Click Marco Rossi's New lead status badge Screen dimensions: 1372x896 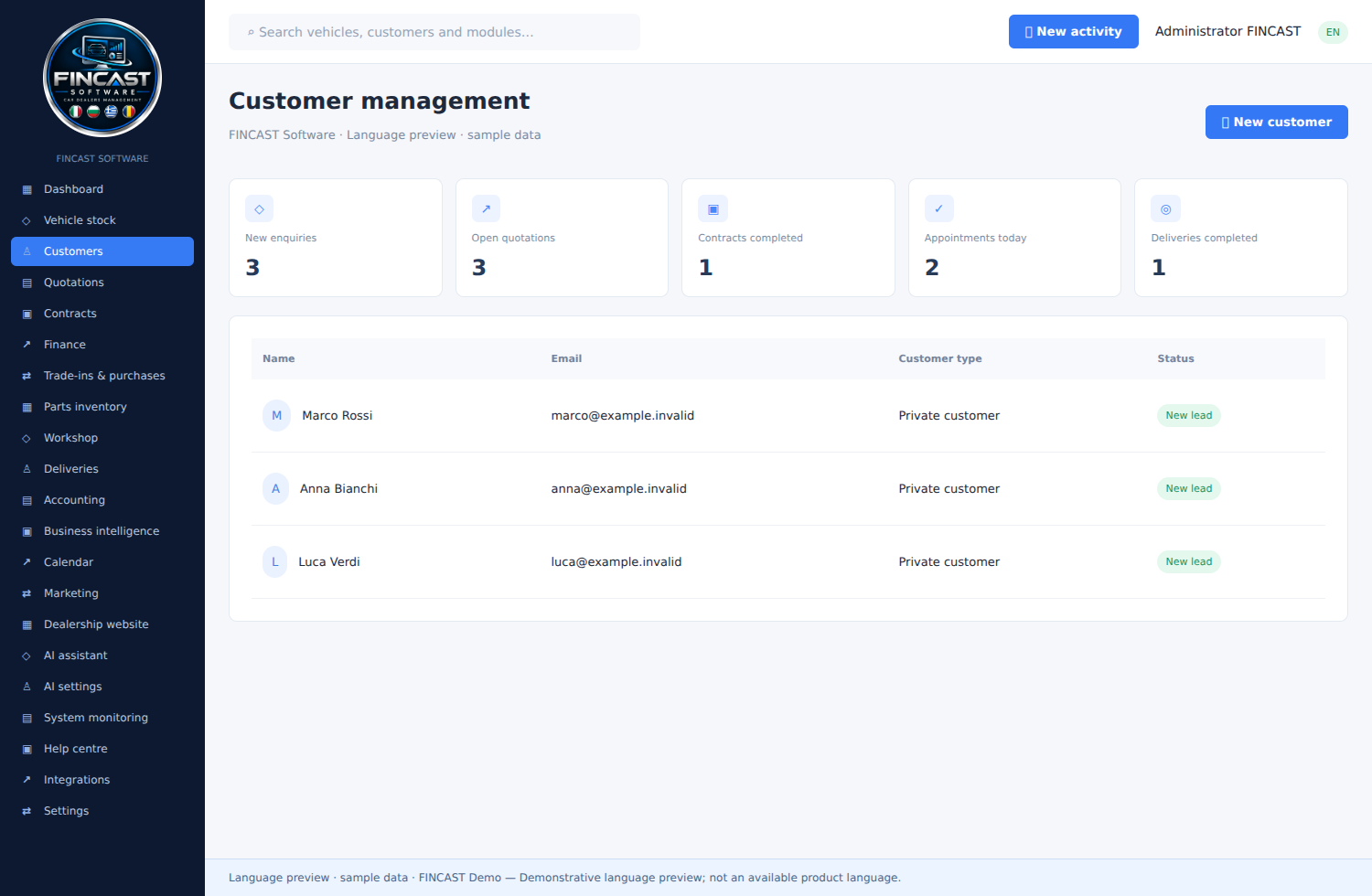point(1188,415)
